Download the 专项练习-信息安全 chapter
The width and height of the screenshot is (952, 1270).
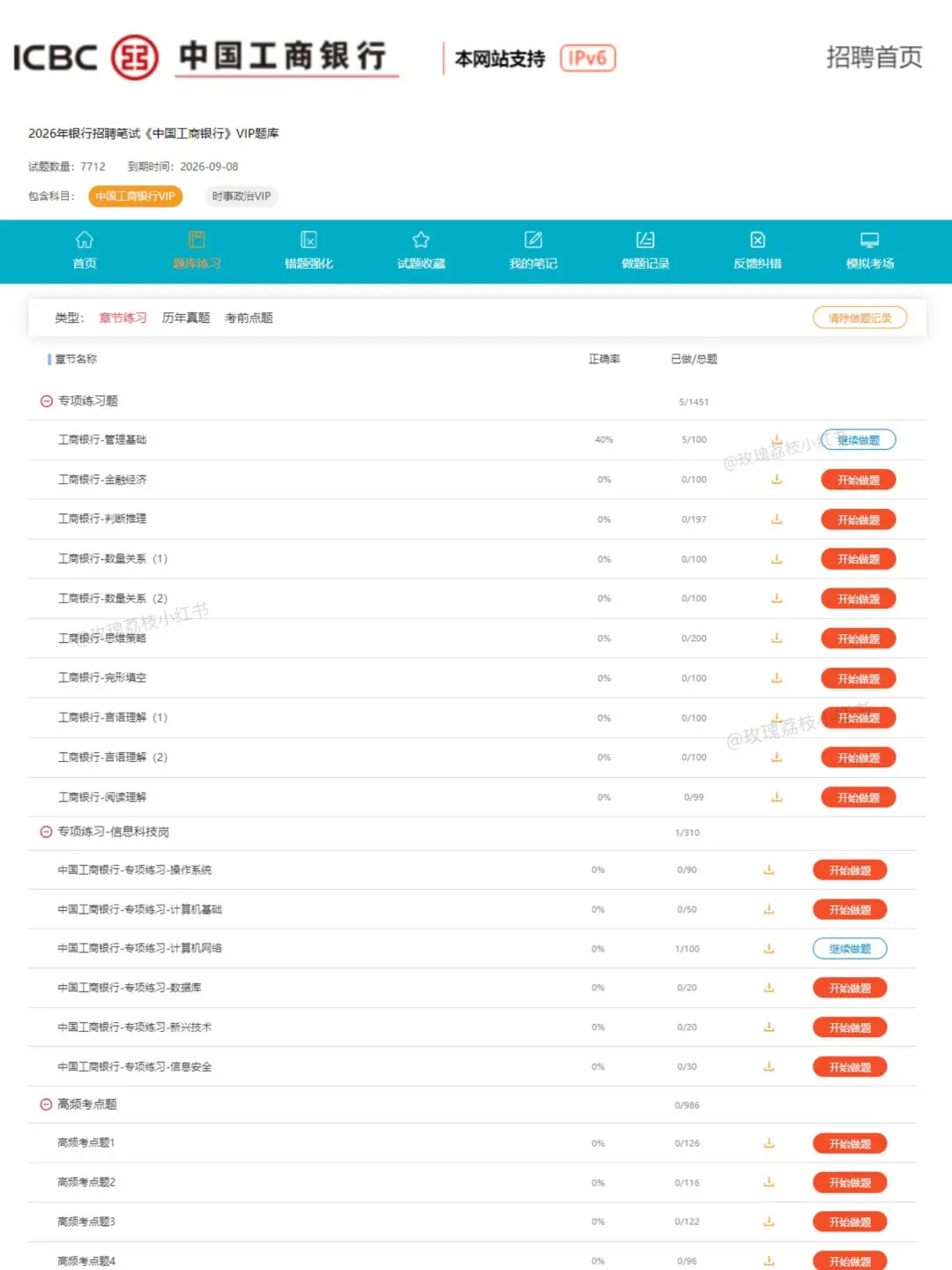click(x=769, y=1067)
